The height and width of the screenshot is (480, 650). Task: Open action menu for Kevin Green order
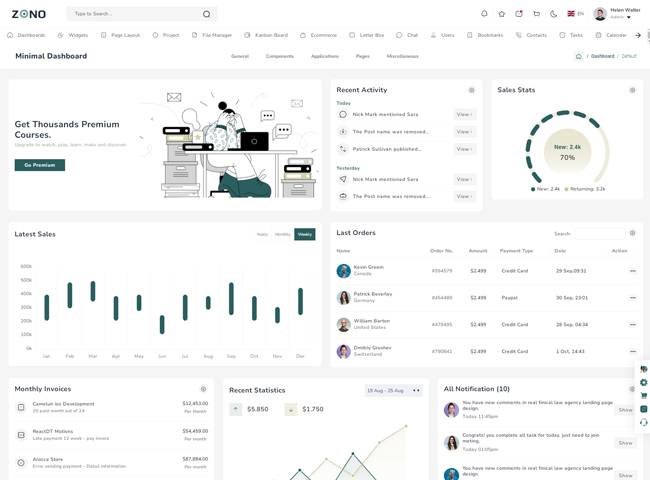click(632, 271)
